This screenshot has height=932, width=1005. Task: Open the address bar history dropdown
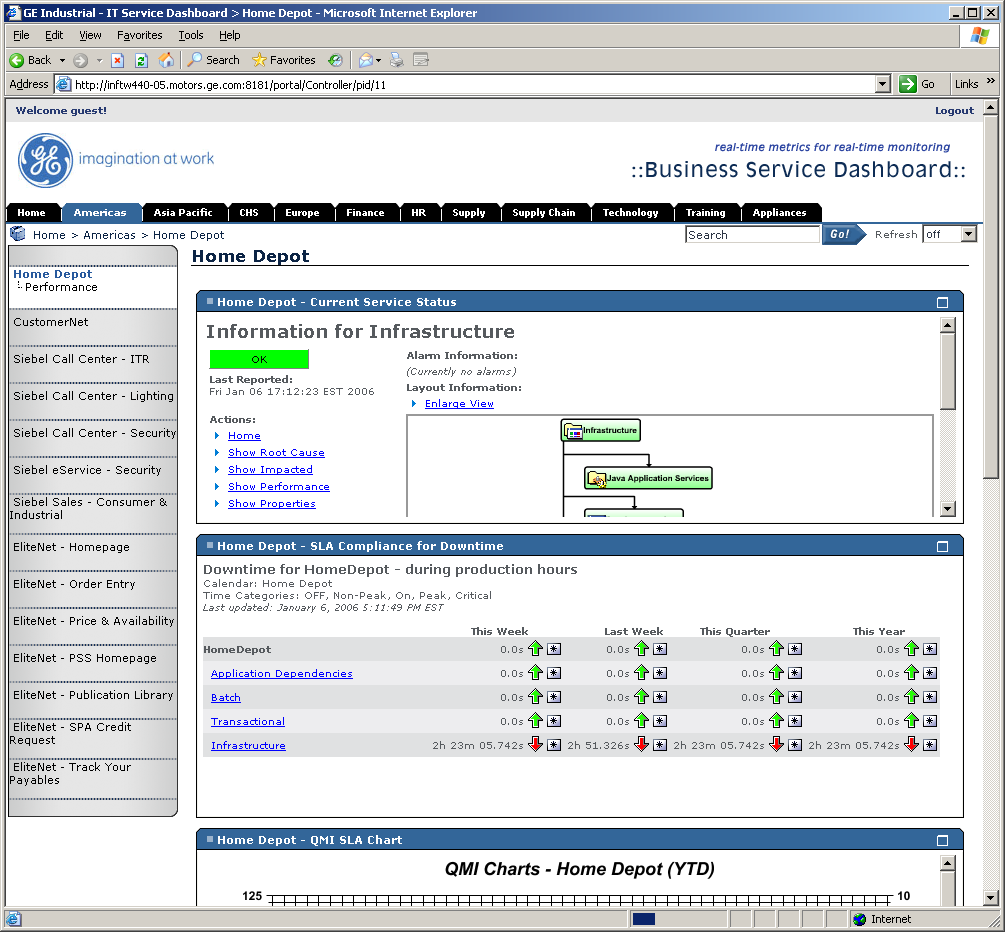pyautogui.click(x=883, y=84)
